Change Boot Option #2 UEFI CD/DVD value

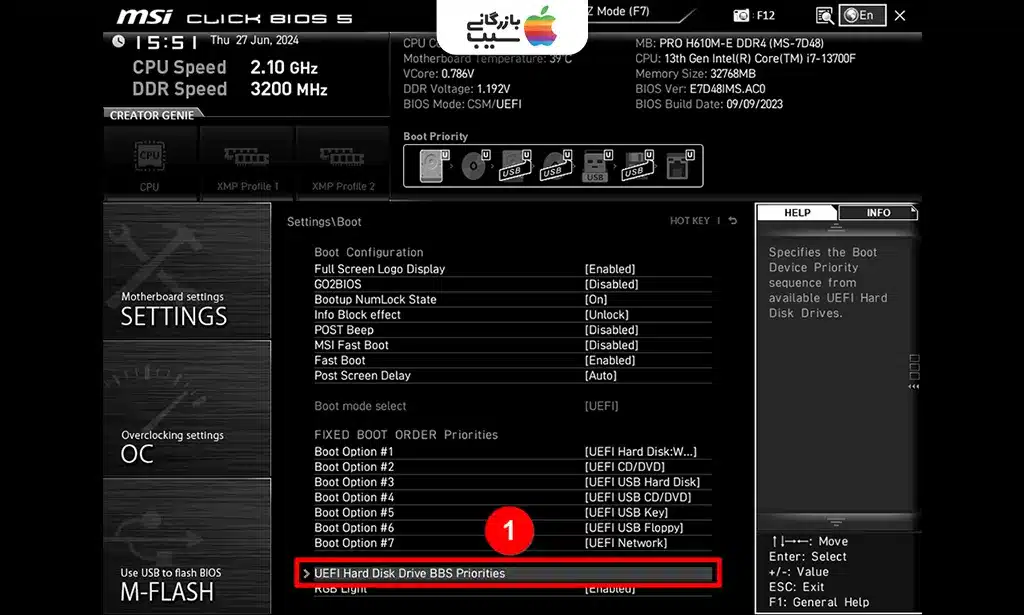(625, 467)
